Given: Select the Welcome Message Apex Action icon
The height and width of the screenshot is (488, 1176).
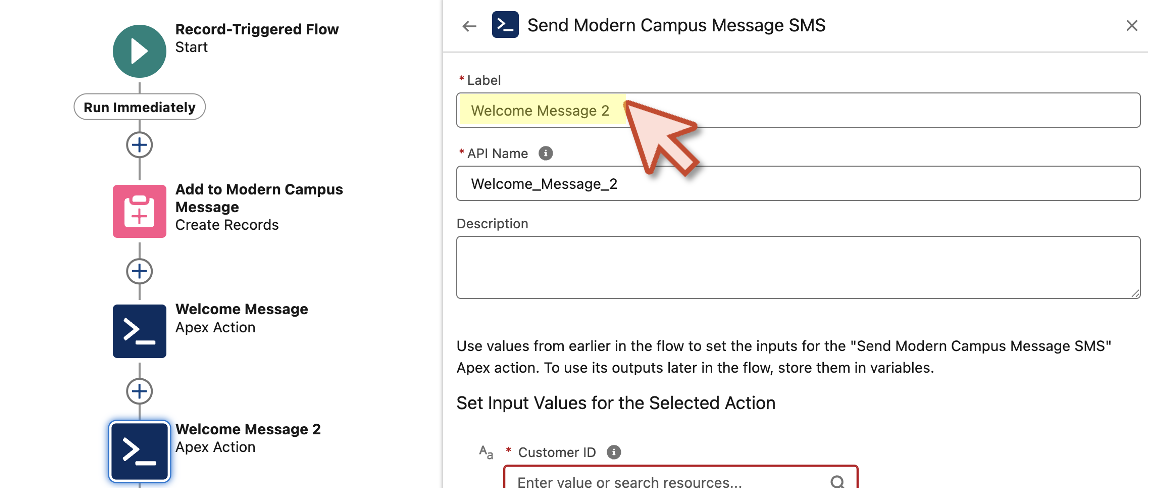Looking at the screenshot, I should coord(140,331).
